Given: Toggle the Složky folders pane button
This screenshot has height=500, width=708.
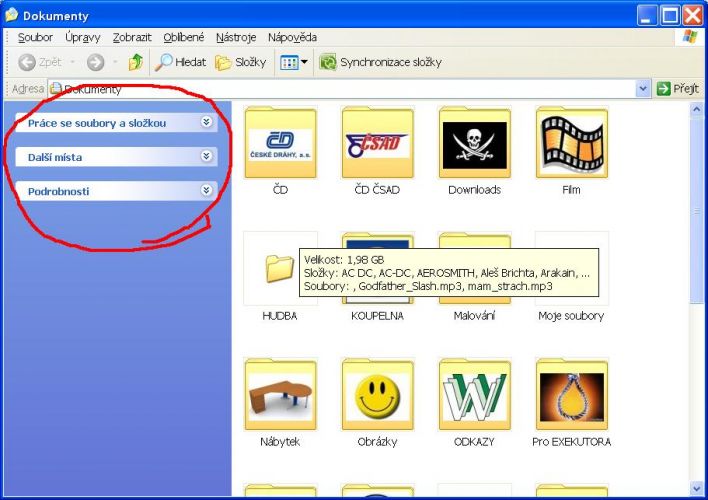Looking at the screenshot, I should [241, 62].
